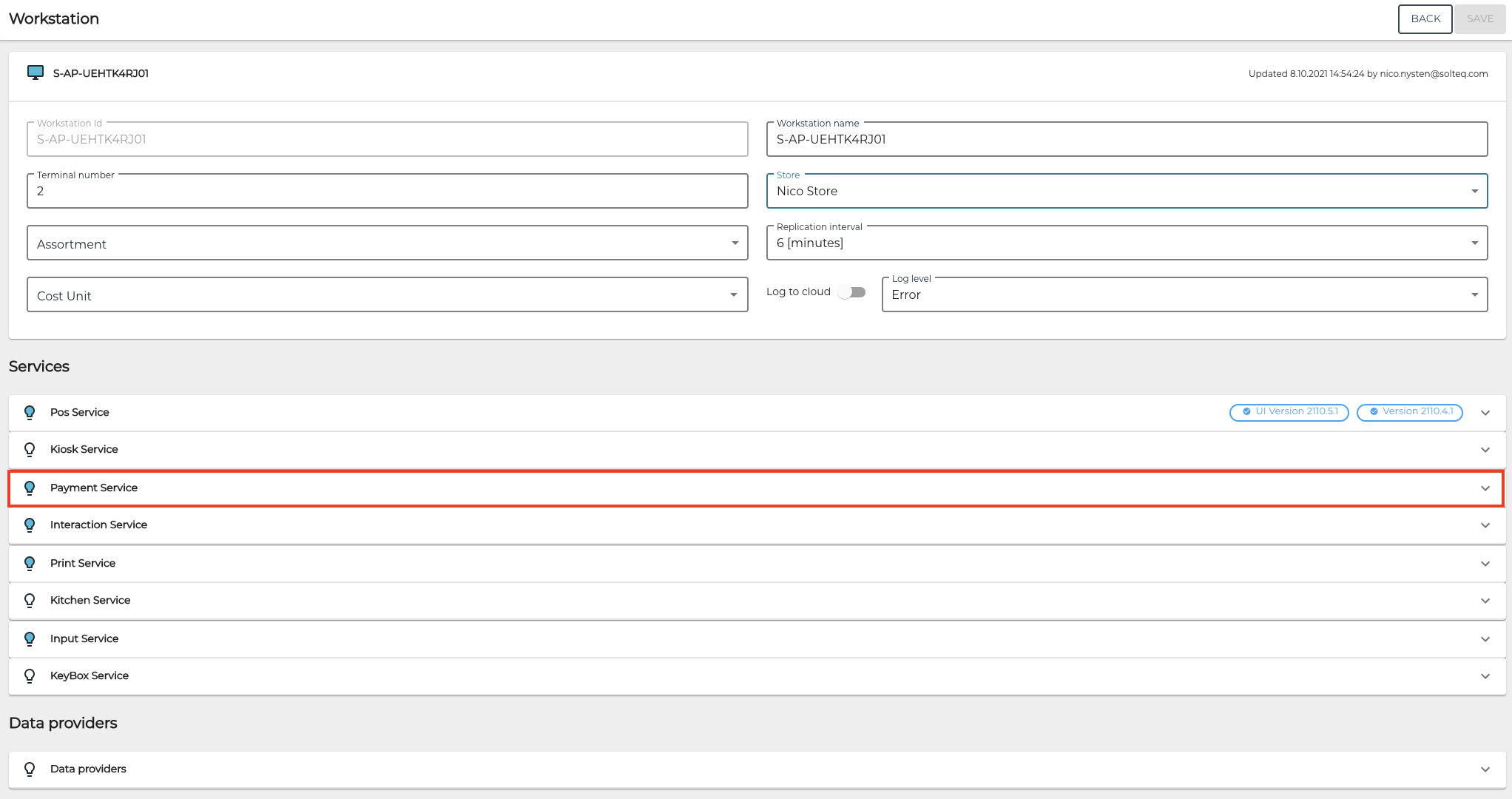This screenshot has height=799, width=1512.
Task: Open the Replication interval dropdown
Action: pos(1126,243)
